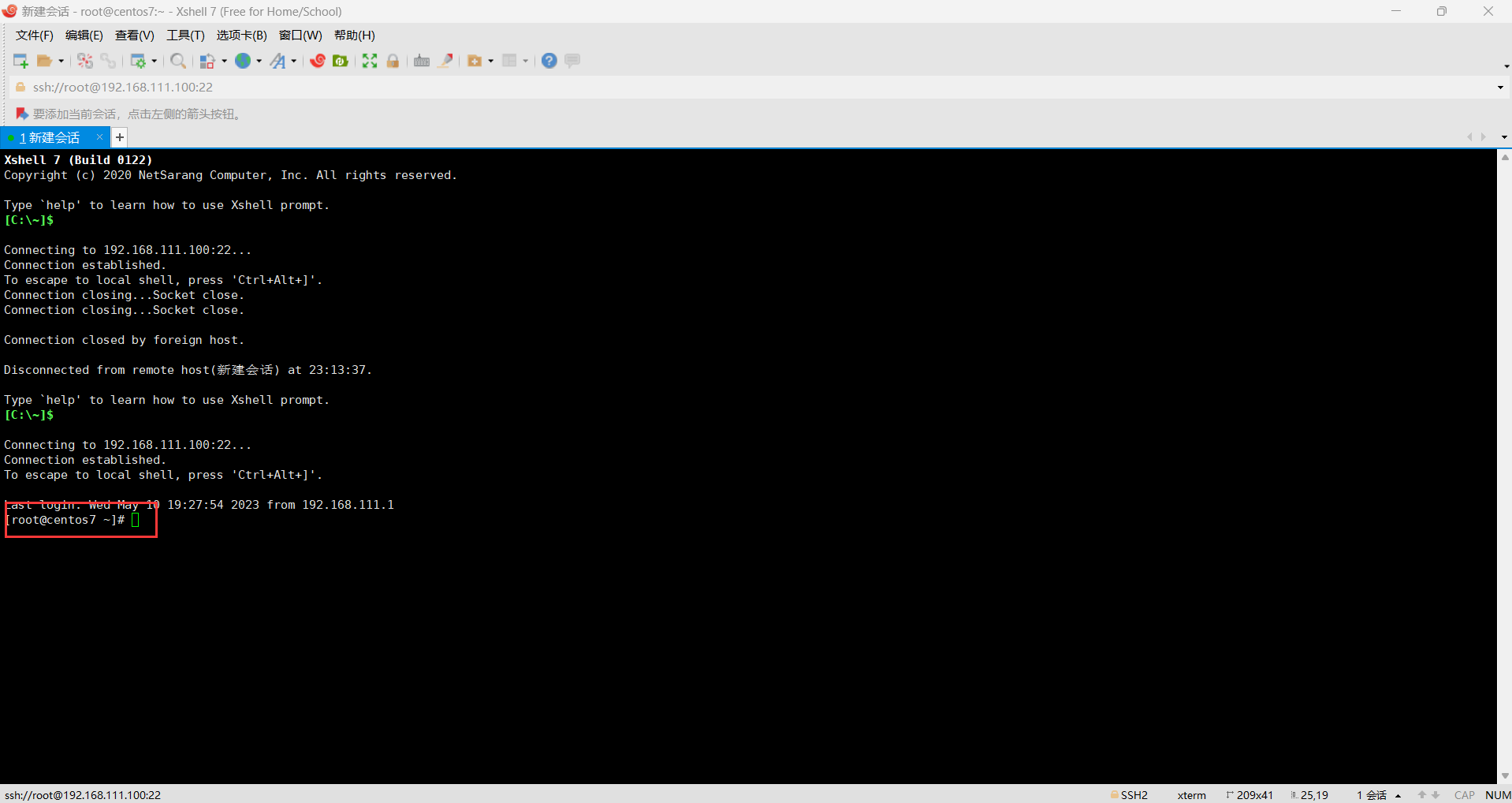Click the New Session toolbar icon
Image resolution: width=1512 pixels, height=803 pixels.
click(20, 61)
